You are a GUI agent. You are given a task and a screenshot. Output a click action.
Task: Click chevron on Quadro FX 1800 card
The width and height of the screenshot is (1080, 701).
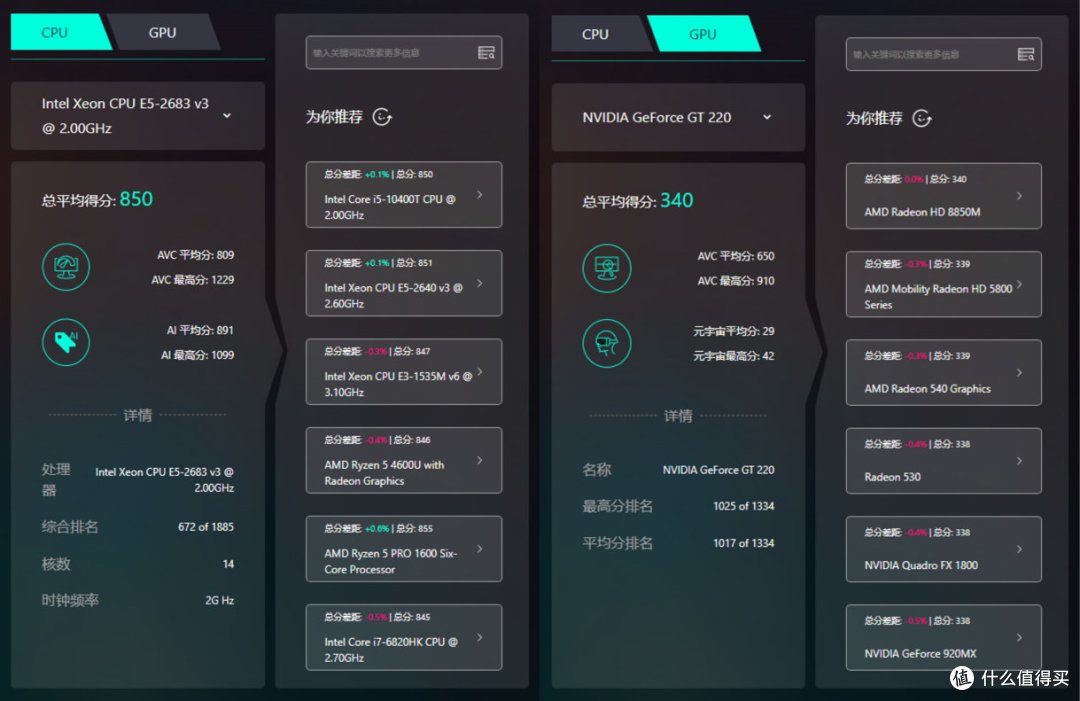[x=1019, y=549]
